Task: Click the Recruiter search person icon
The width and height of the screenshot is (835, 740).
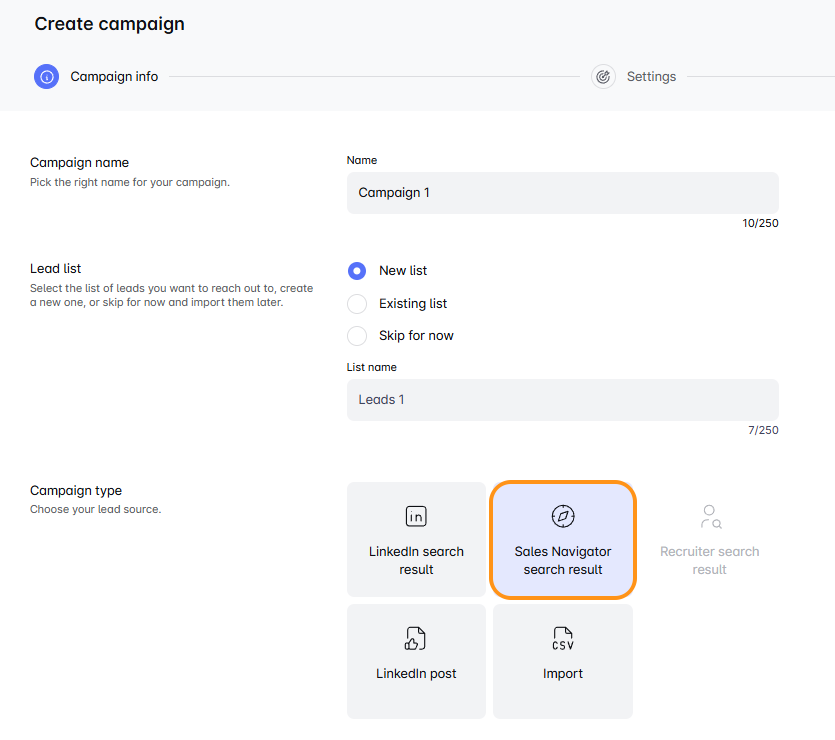Action: point(710,516)
